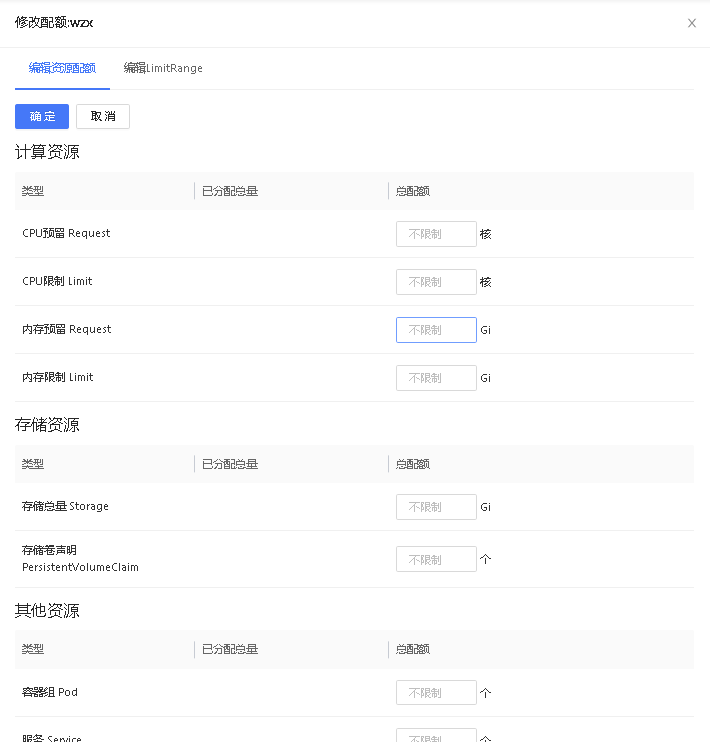The width and height of the screenshot is (710, 742).
Task: Click 类型 column header under 计算资源
Action: [x=33, y=191]
